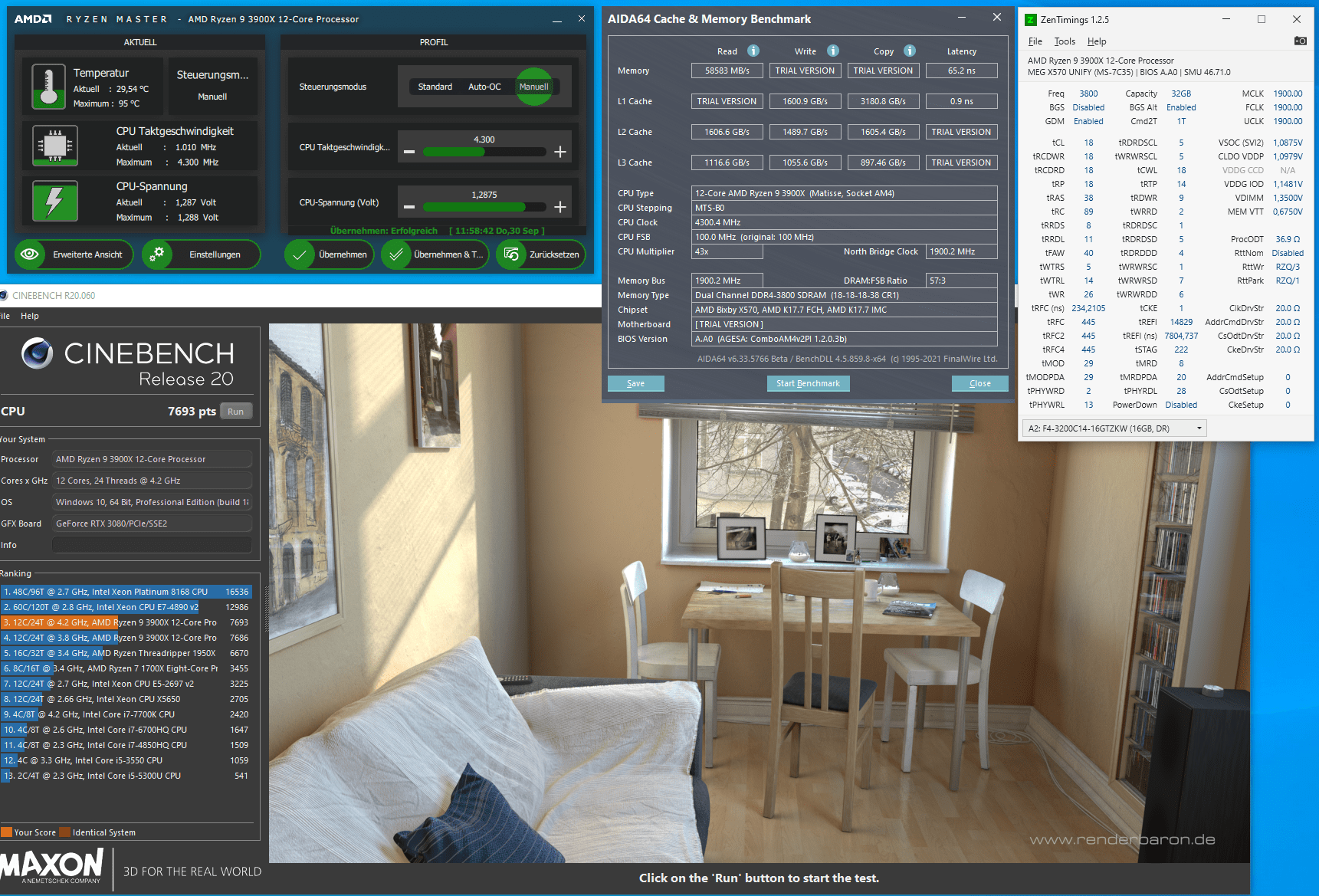Adjust the CPU-Spannung (Volt) slider bar
This screenshot has height=896, width=1319.
(484, 207)
